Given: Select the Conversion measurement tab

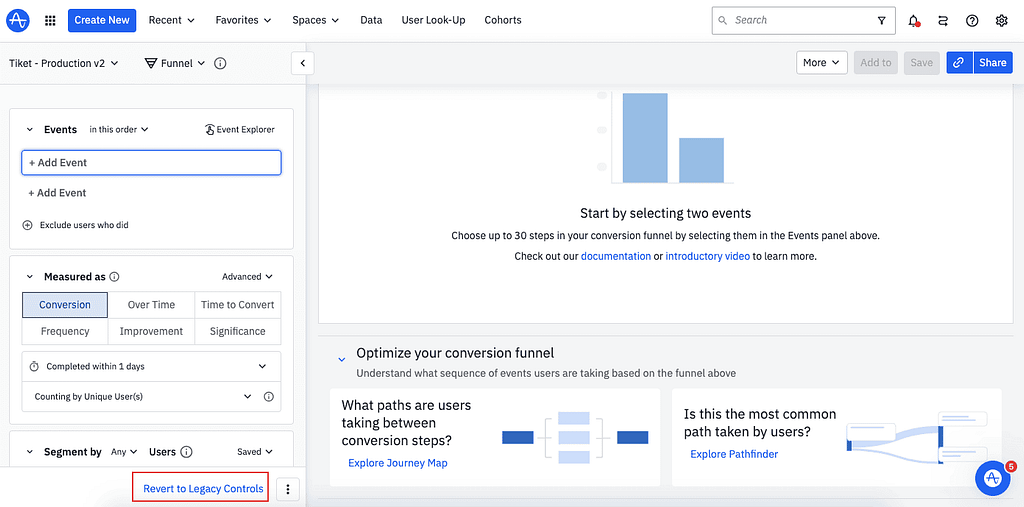Looking at the screenshot, I should click(x=65, y=305).
